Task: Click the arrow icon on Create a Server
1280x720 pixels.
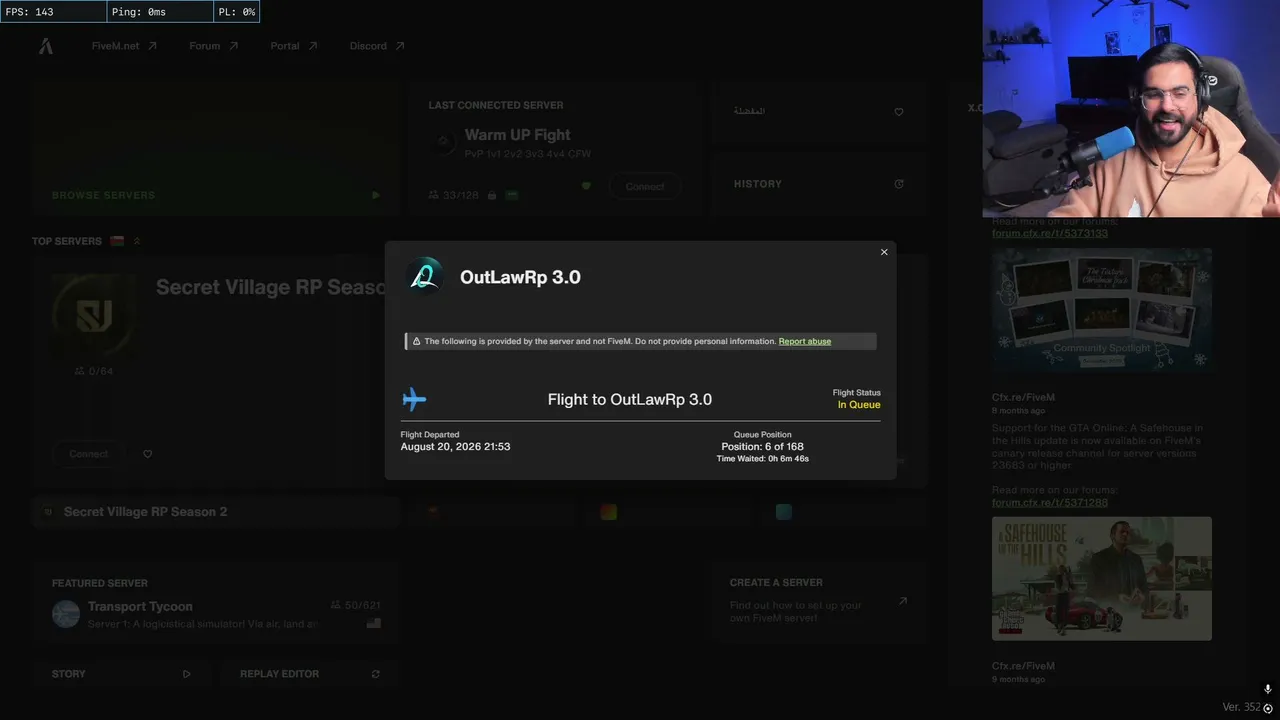Action: (x=903, y=601)
